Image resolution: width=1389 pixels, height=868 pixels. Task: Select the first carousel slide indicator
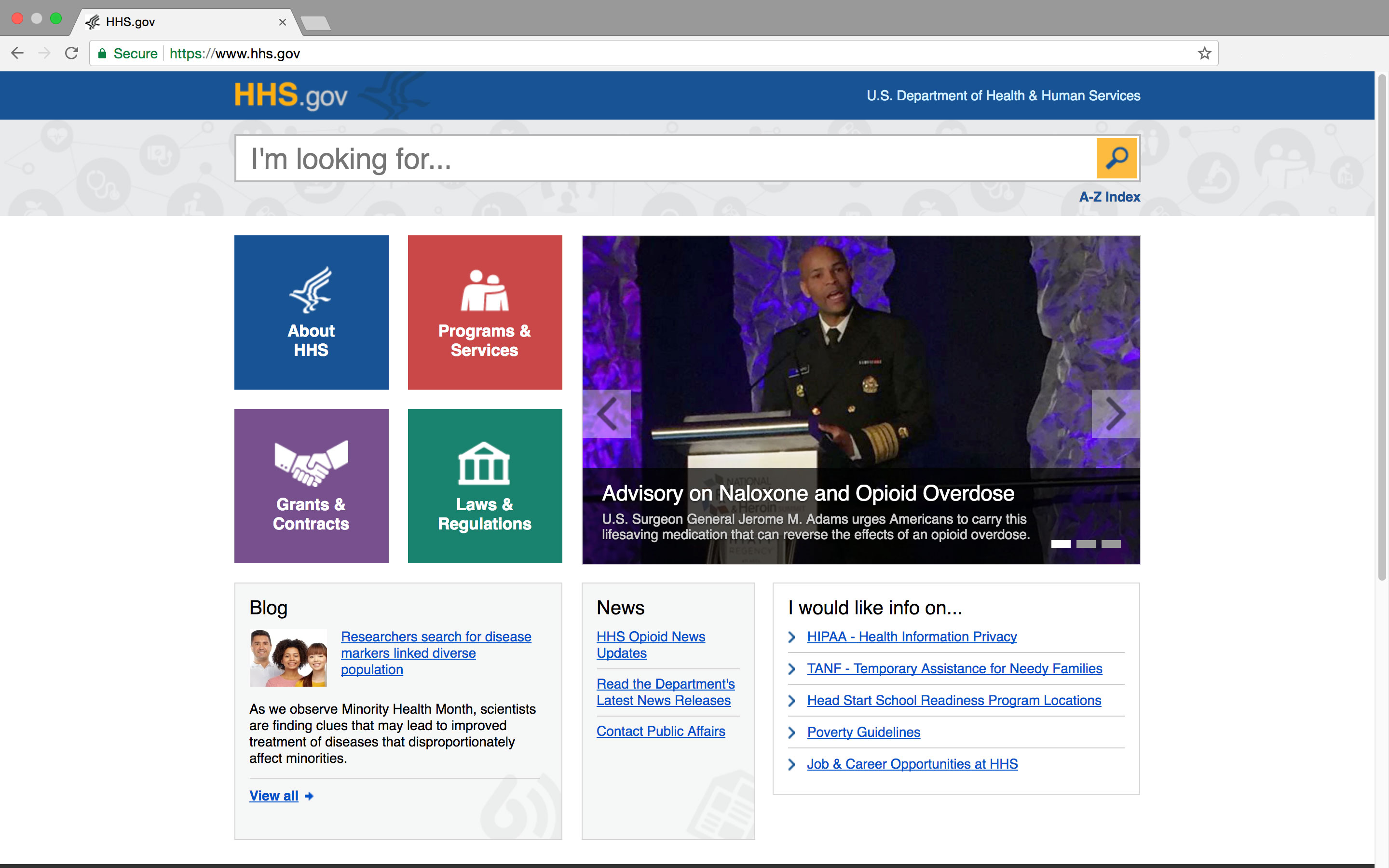click(x=1060, y=543)
